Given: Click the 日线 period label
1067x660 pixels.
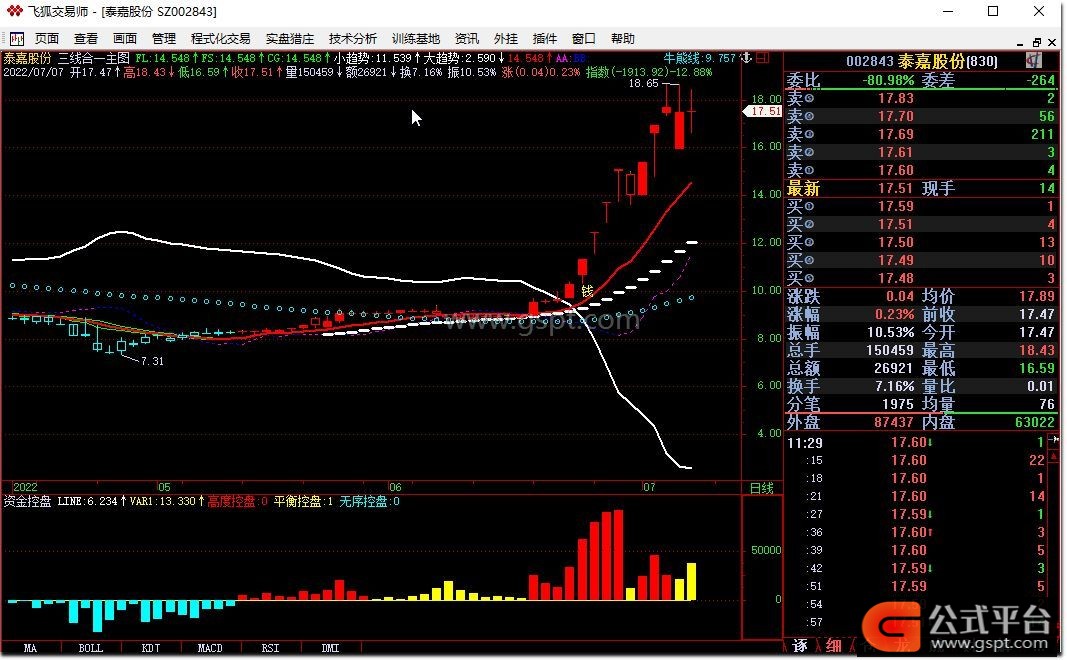Looking at the screenshot, I should [x=761, y=488].
